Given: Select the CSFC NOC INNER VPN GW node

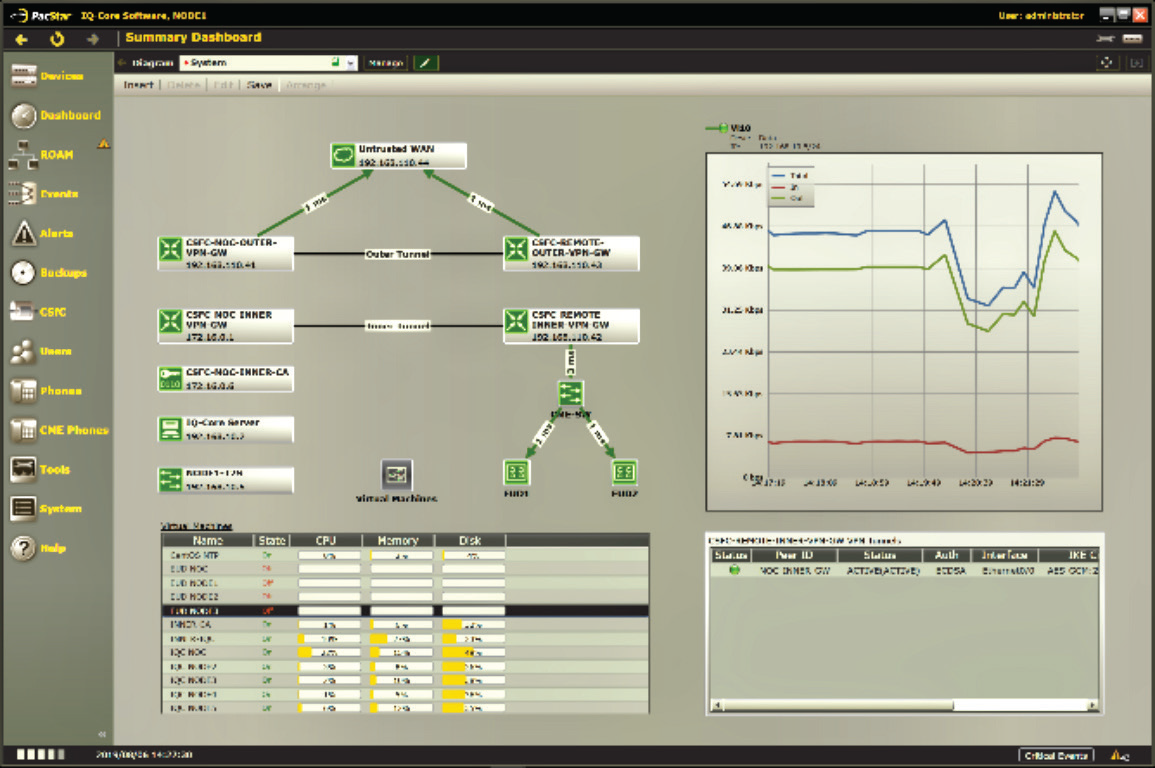Looking at the screenshot, I should coord(225,325).
